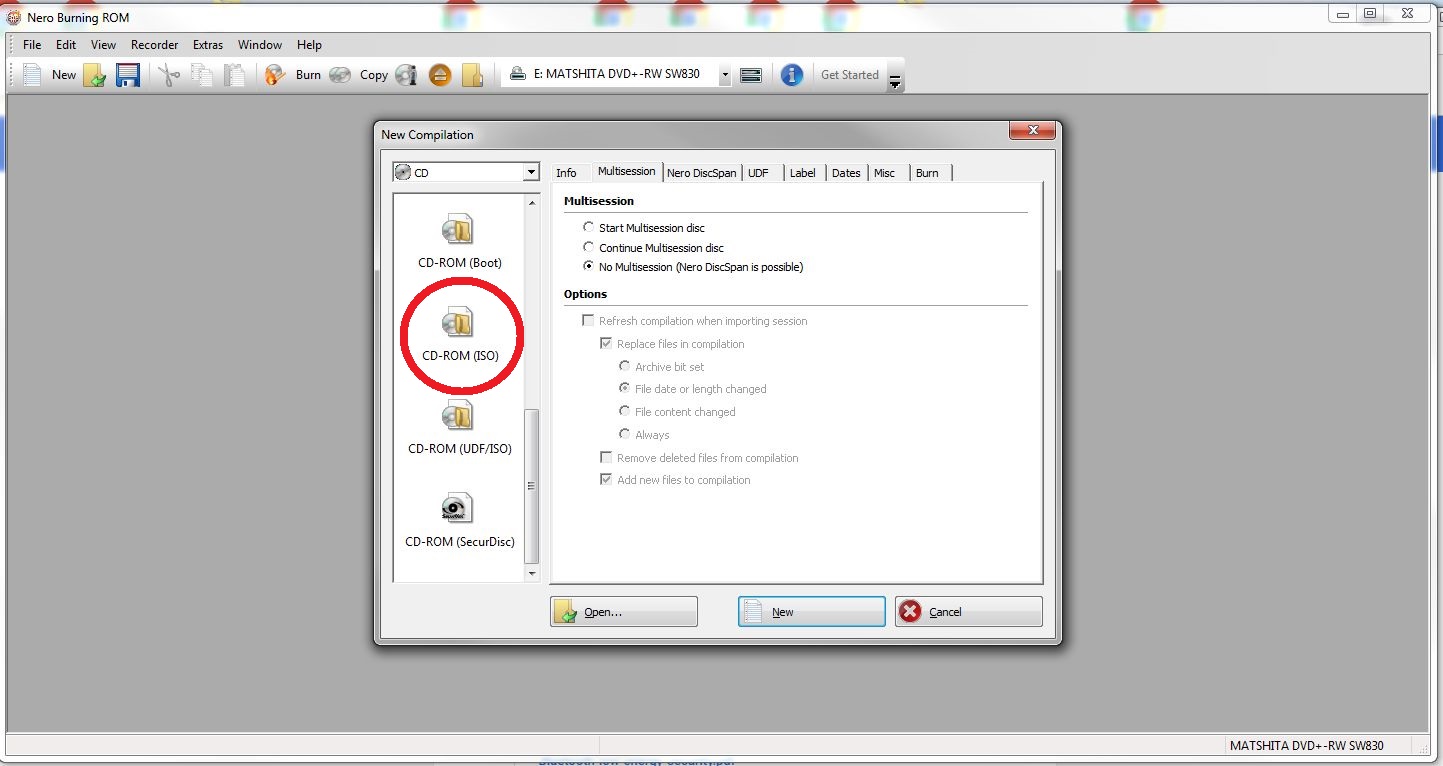Click the New text label in toolbar
This screenshot has height=766, width=1443.
(64, 75)
